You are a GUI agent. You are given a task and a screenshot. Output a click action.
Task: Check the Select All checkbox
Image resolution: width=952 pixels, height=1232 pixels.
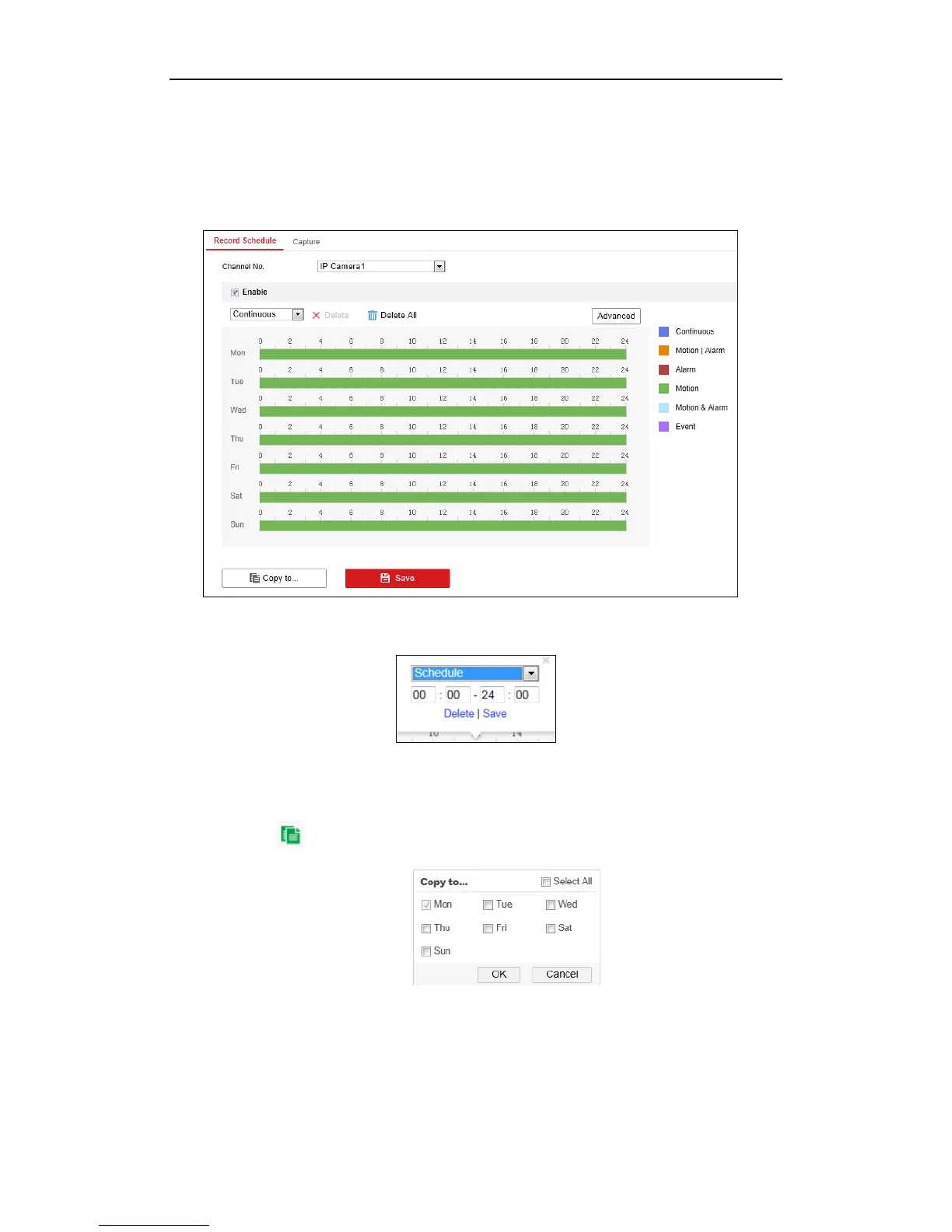pos(546,882)
